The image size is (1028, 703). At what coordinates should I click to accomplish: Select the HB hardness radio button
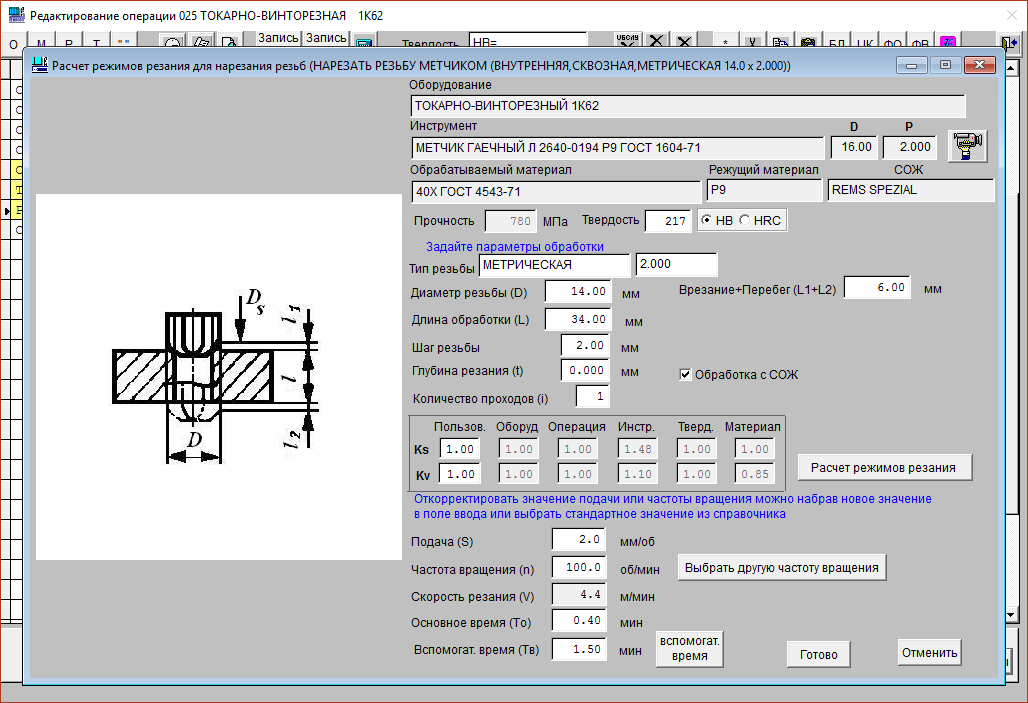[708, 221]
